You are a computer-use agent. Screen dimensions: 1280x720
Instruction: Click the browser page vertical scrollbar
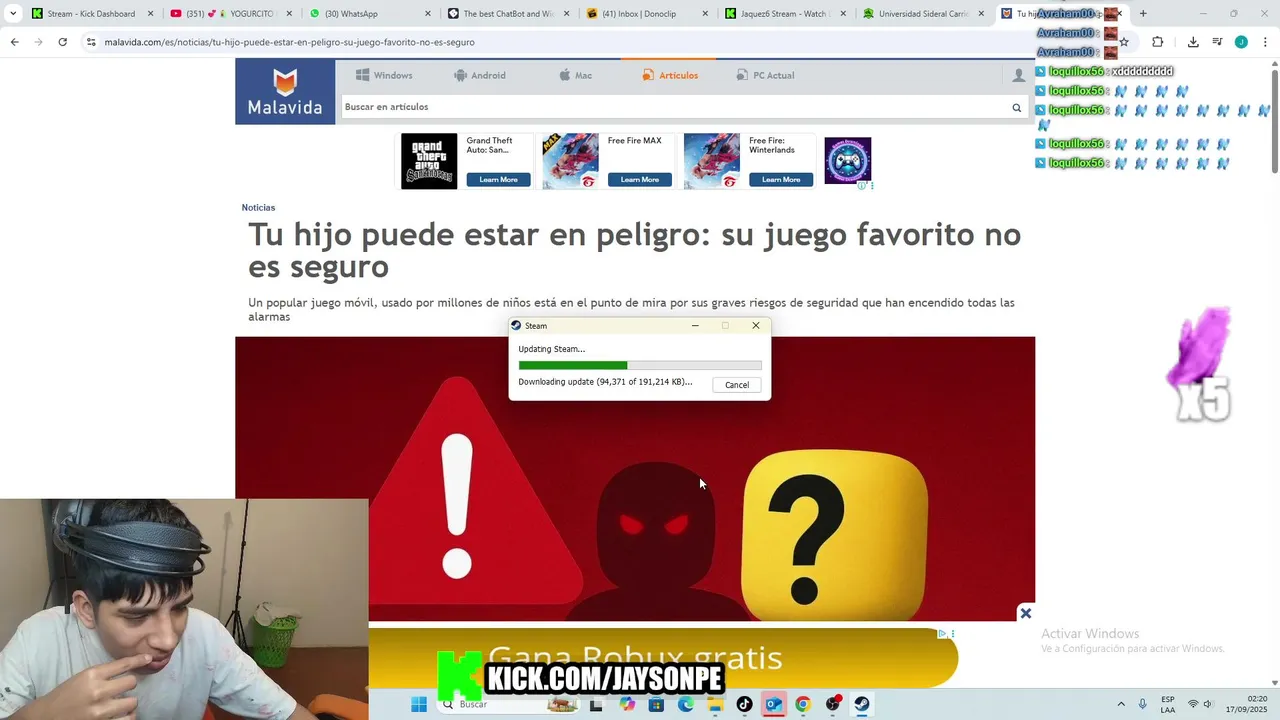1274,120
